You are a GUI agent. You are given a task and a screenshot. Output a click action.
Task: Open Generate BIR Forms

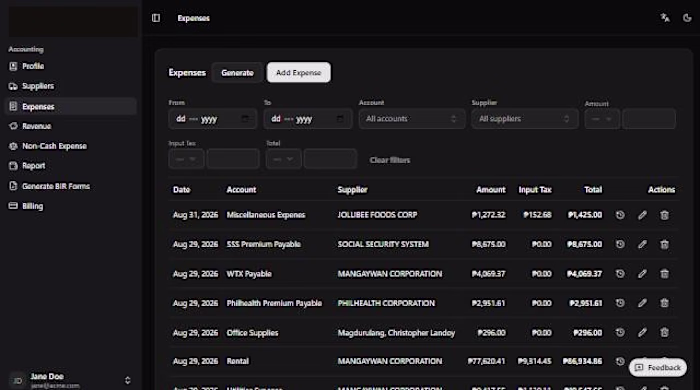point(71,186)
